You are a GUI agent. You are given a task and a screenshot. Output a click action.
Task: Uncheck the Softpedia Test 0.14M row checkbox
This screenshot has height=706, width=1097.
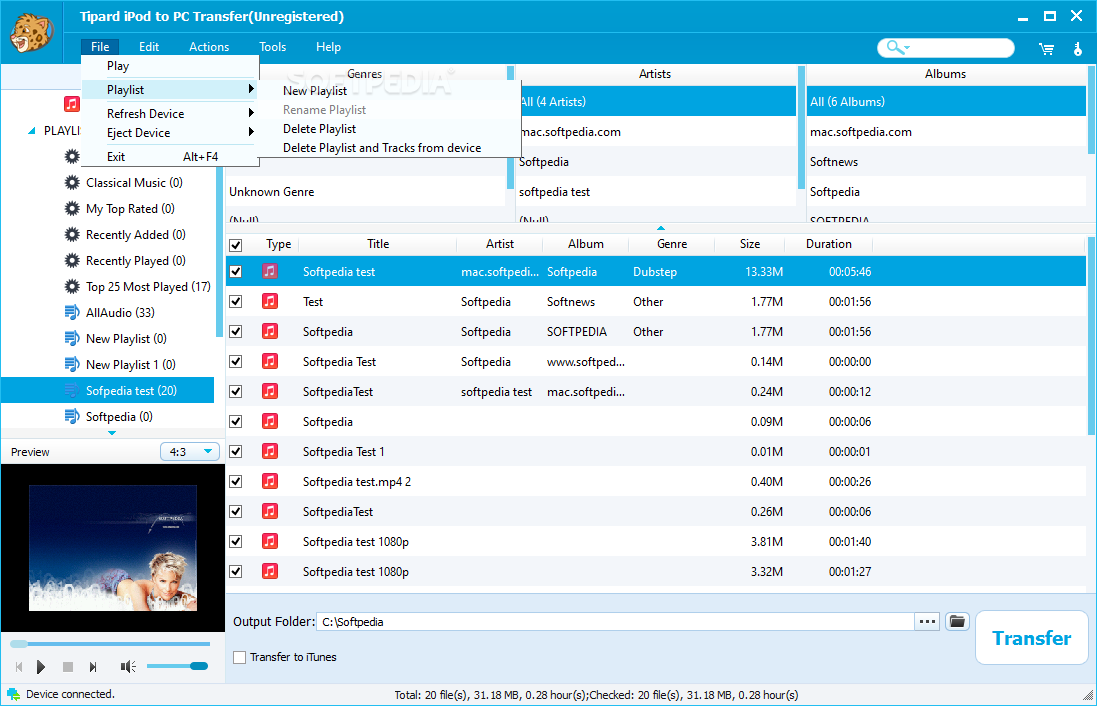pos(236,362)
